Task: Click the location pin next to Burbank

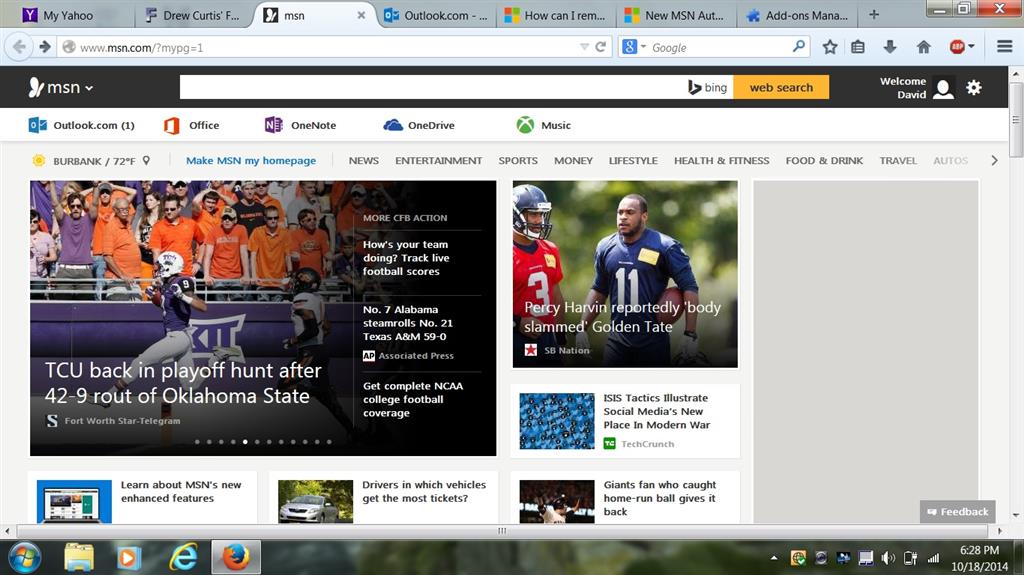Action: [146, 160]
